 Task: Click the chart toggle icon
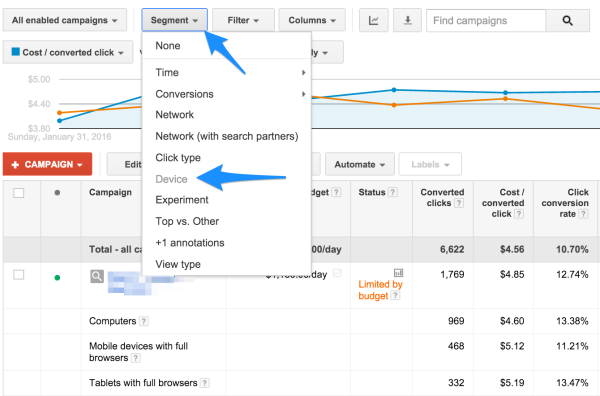coord(373,20)
